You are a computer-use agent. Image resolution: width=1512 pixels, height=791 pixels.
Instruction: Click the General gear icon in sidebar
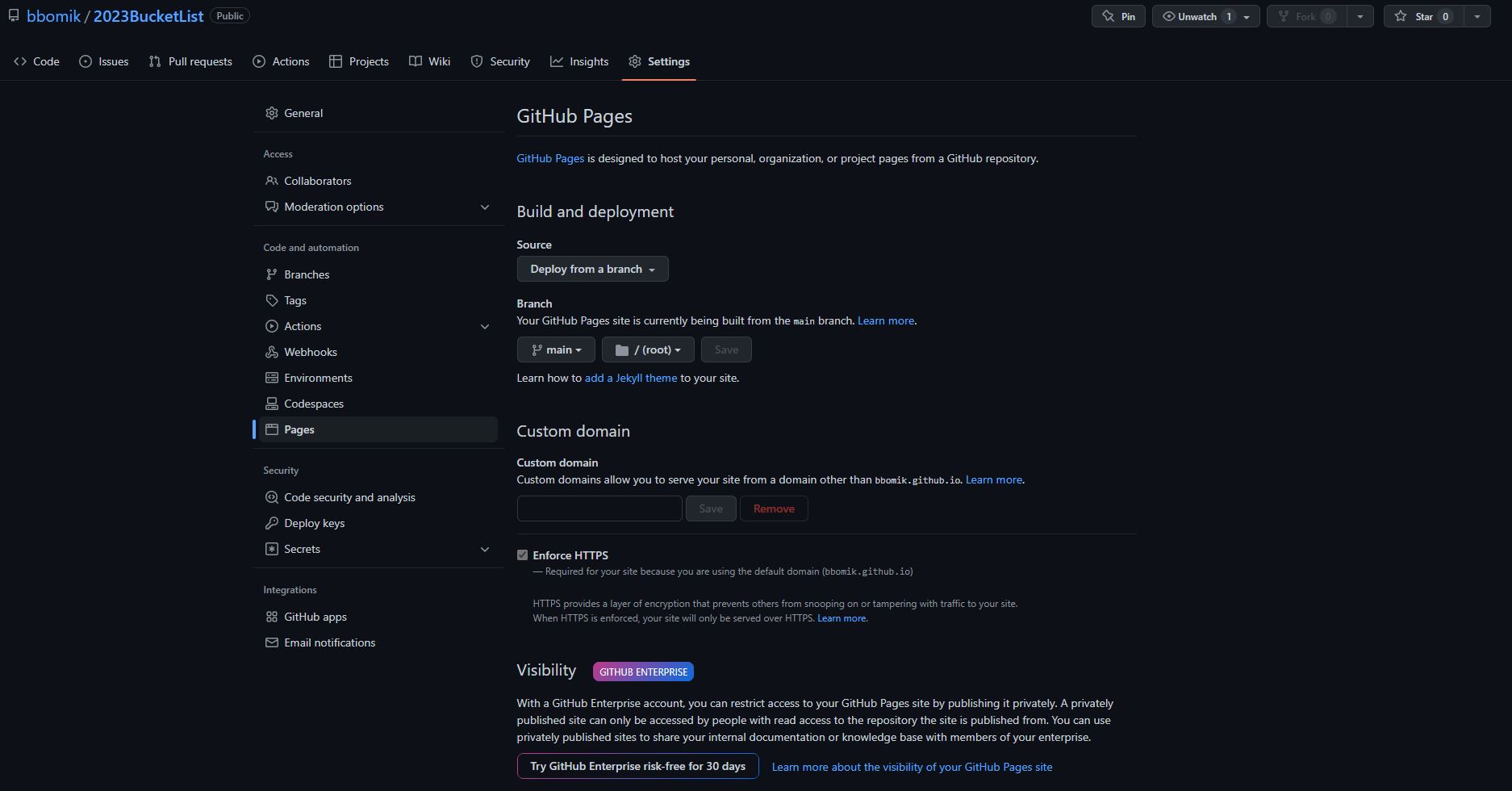[272, 113]
